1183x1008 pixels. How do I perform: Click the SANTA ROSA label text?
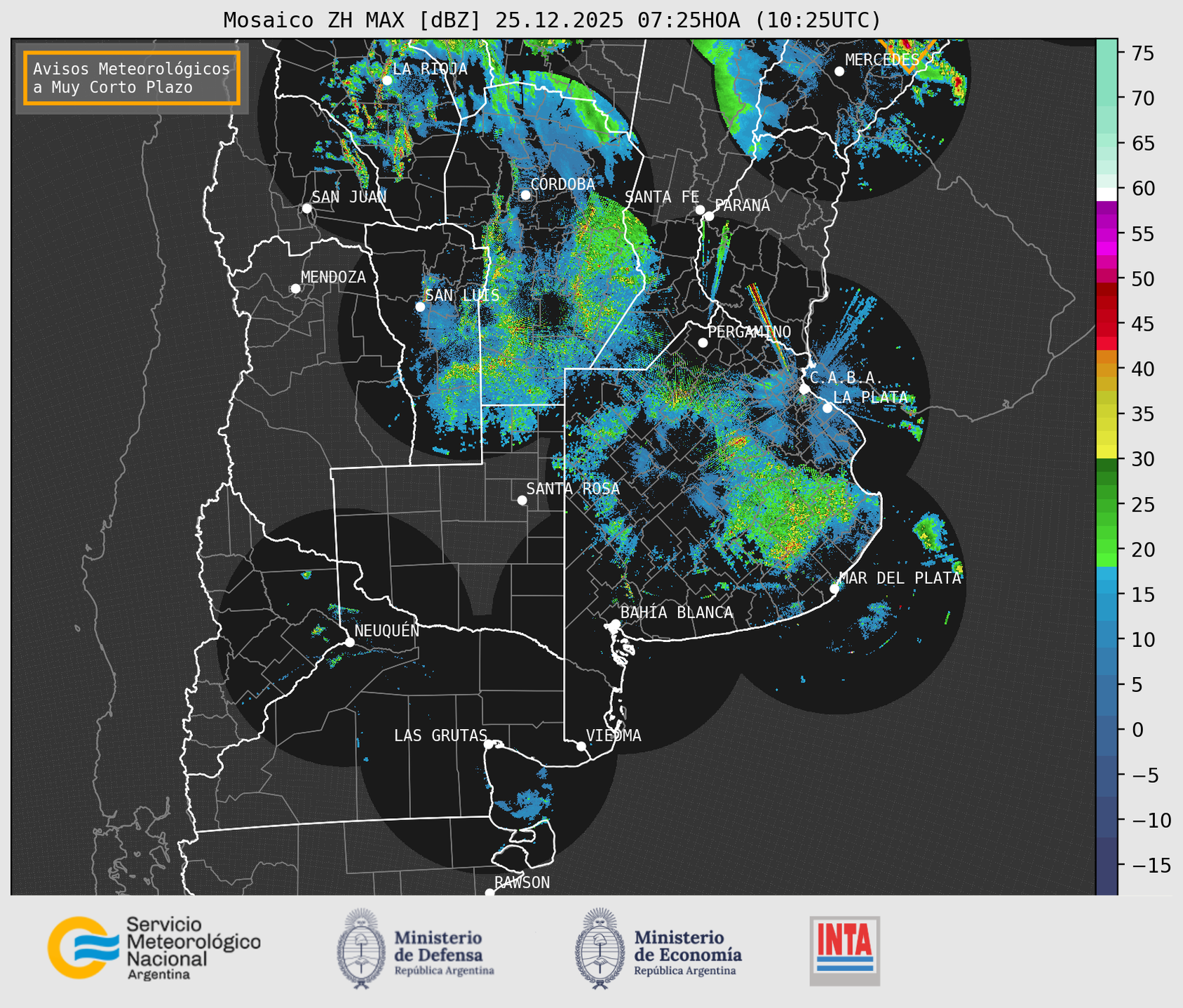point(573,489)
